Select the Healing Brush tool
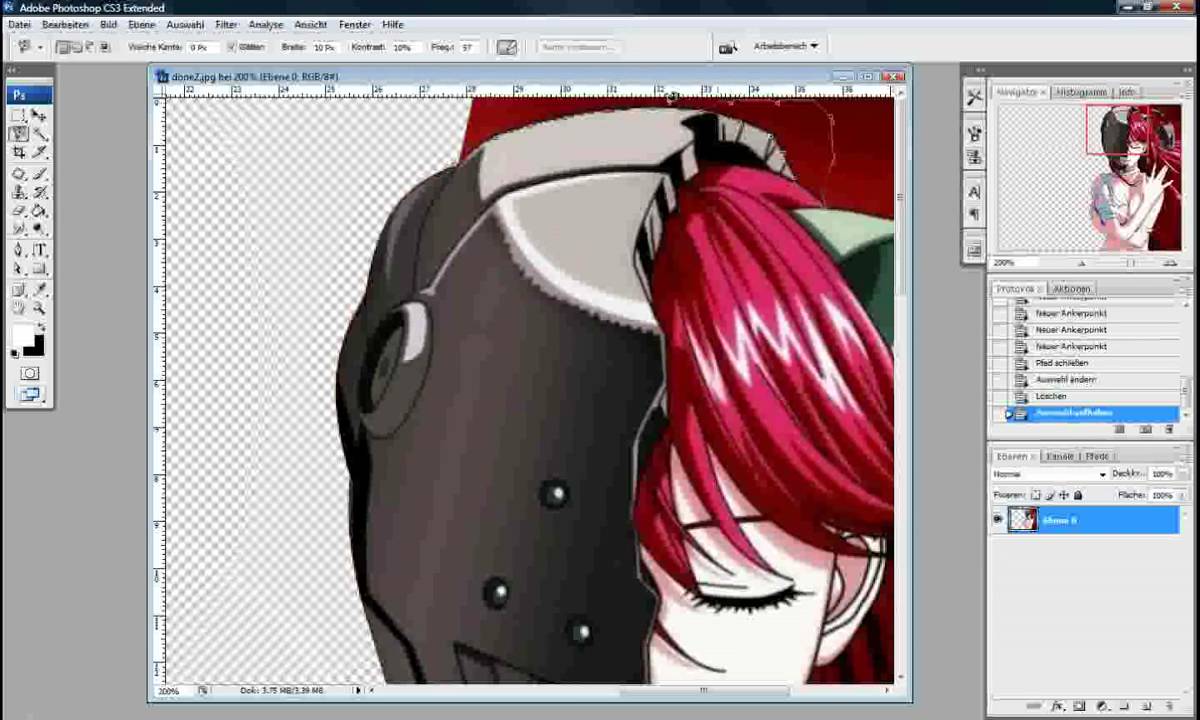 click(x=18, y=174)
